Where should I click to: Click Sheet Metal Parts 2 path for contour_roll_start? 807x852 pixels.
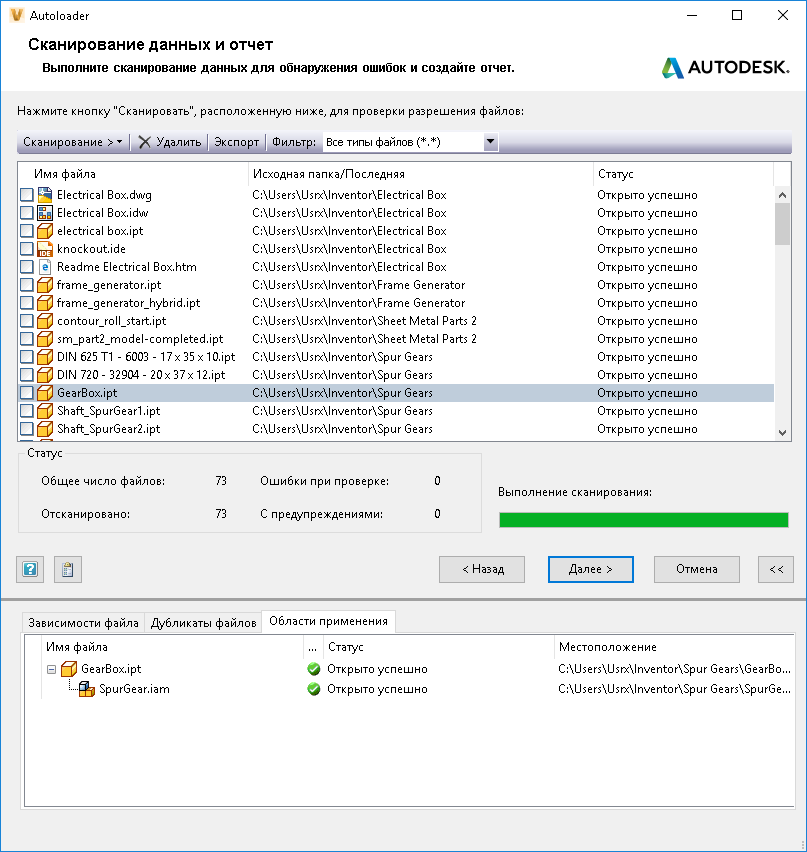(x=364, y=321)
